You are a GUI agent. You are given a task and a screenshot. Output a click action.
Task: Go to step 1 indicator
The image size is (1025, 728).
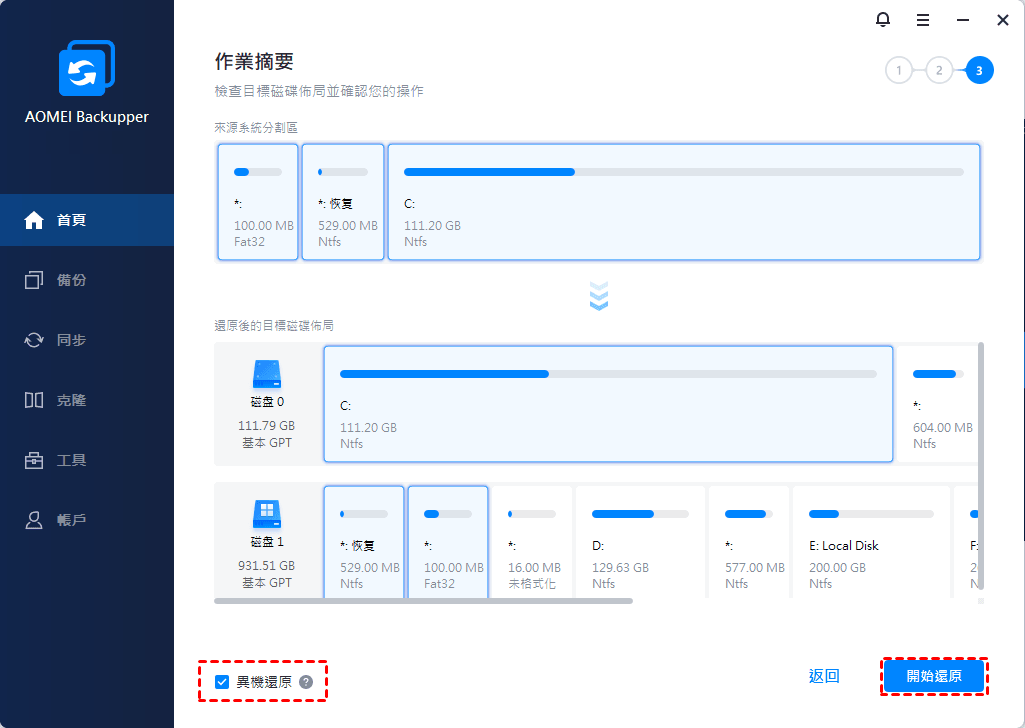pyautogui.click(x=899, y=70)
